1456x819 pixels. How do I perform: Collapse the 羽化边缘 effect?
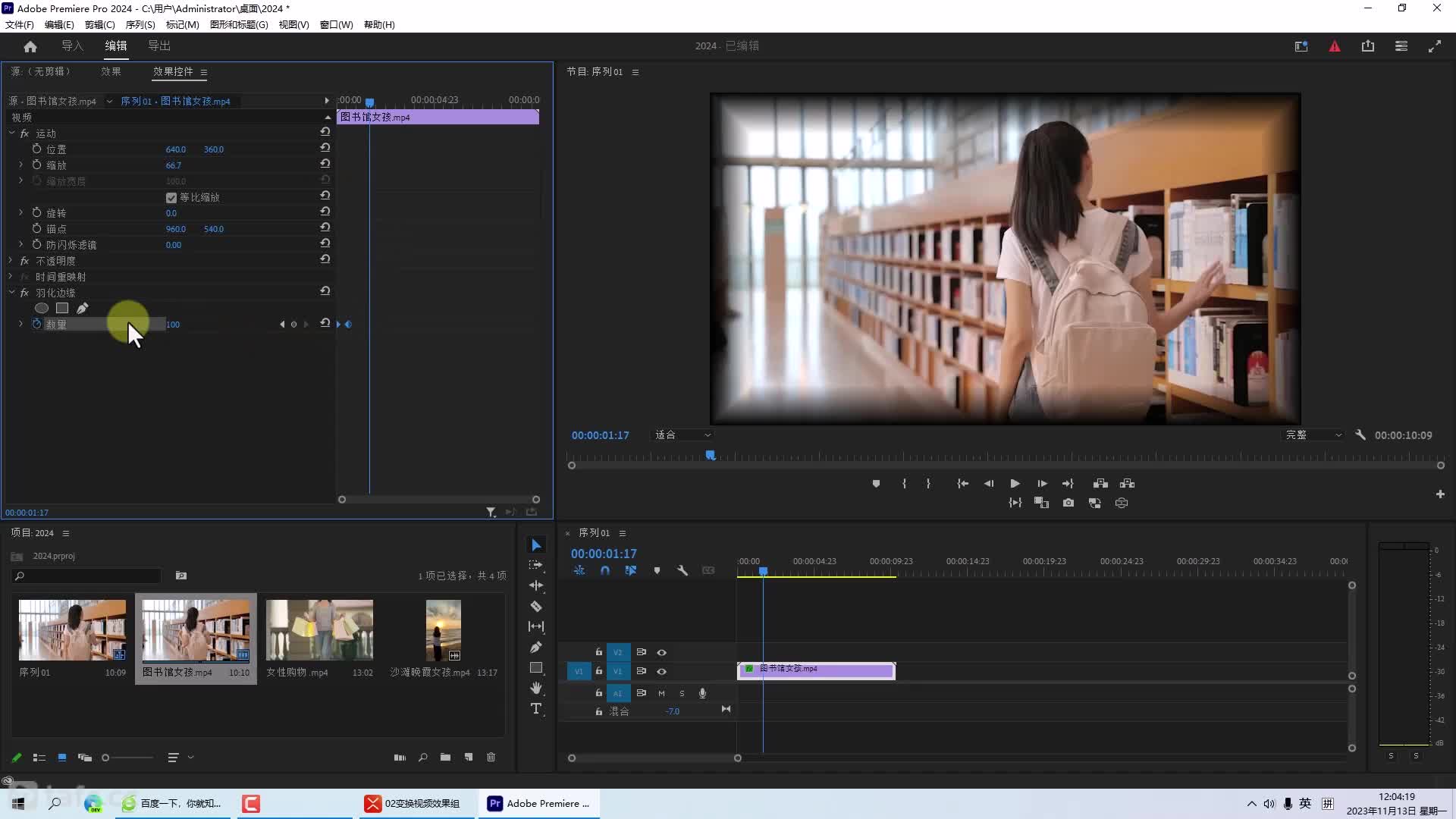pos(11,292)
